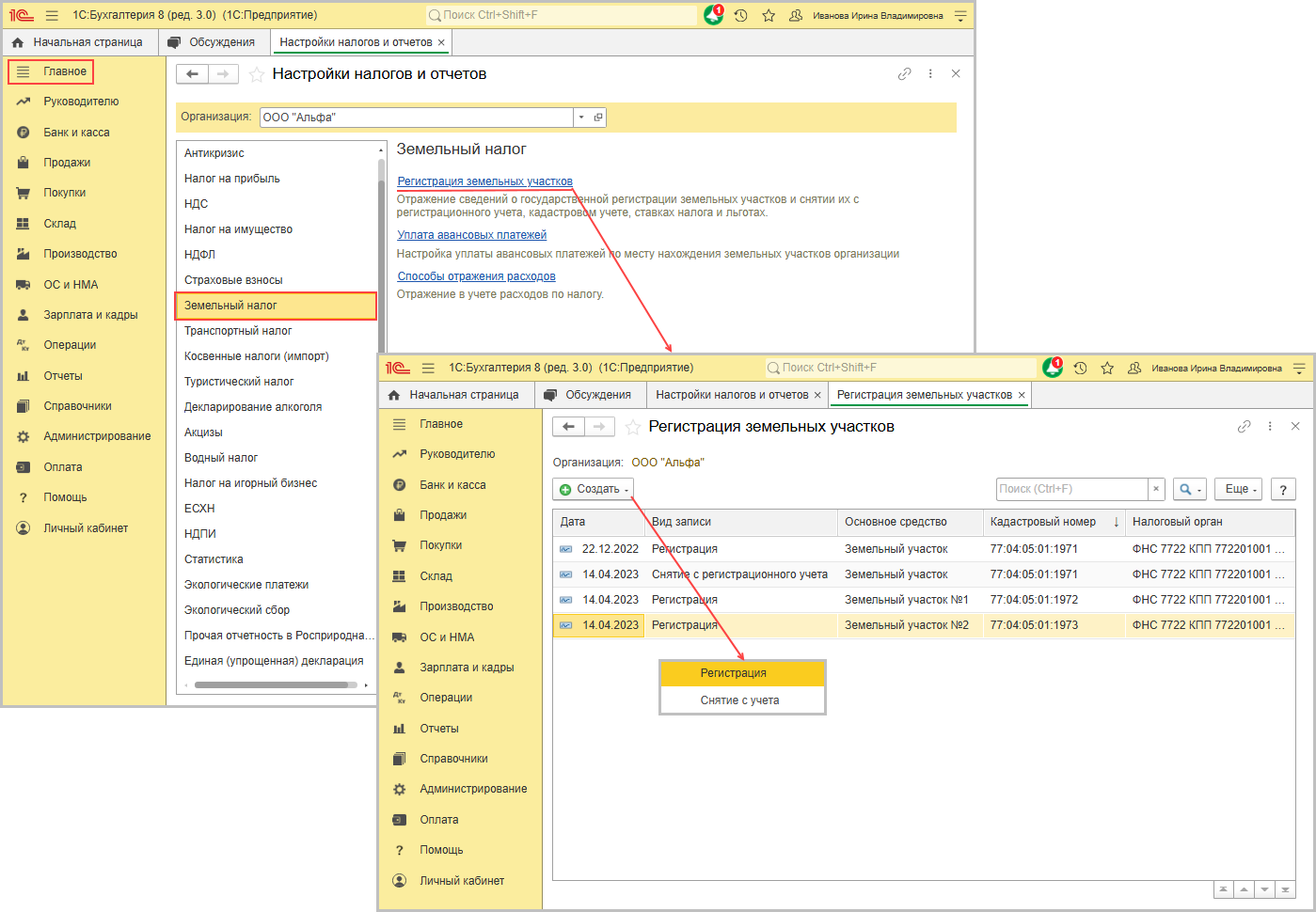Screen dimensions: 1316x912
Task: Open three-dot menu in Регистрация земельных участков
Action: pyautogui.click(x=1270, y=426)
